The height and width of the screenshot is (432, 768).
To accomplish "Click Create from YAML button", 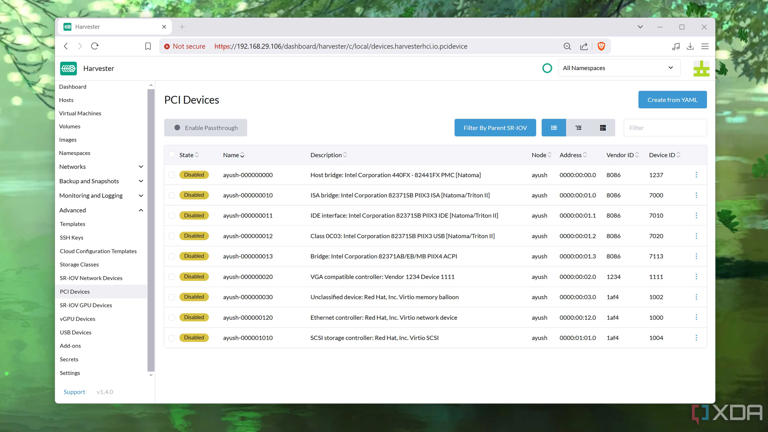I will point(672,100).
